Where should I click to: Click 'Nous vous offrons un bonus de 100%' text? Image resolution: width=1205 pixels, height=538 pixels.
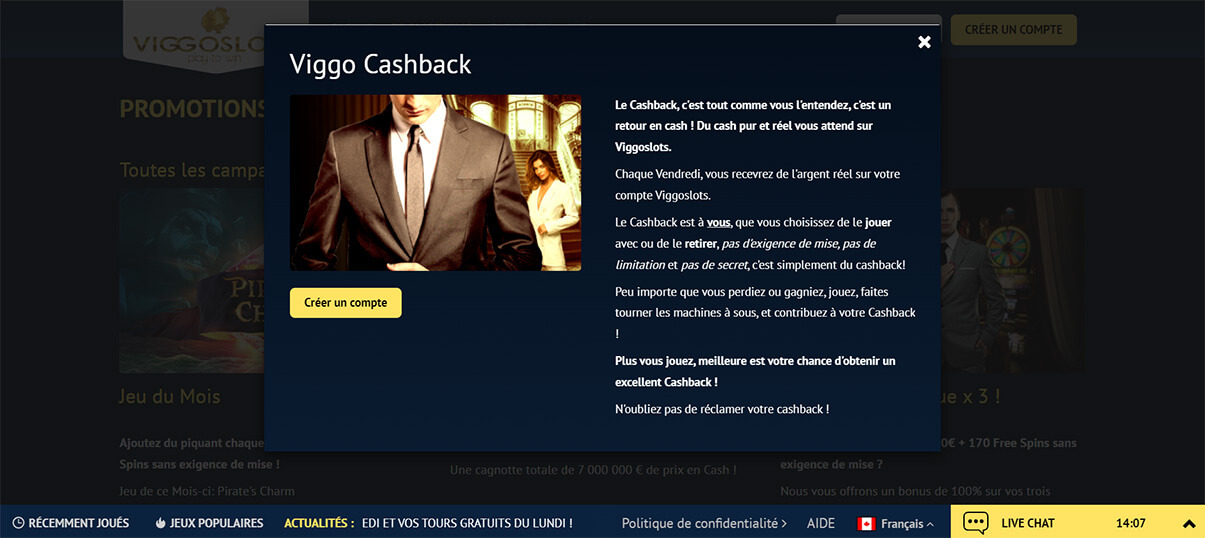coord(915,491)
